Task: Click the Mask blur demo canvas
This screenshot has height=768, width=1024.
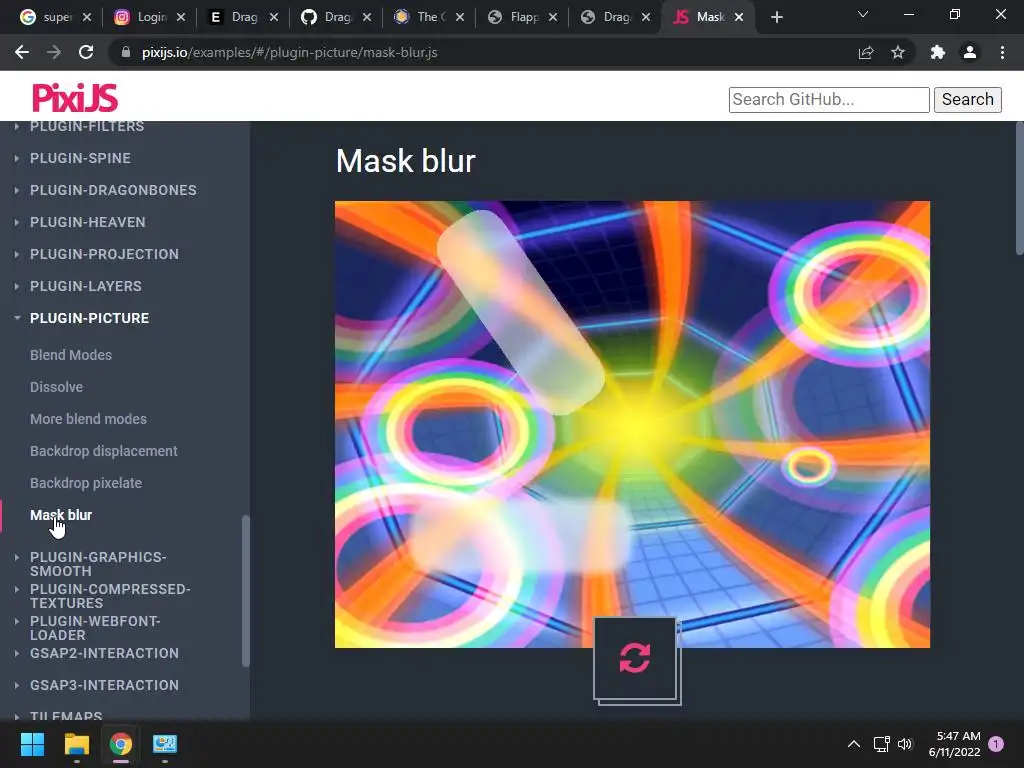Action: coord(632,424)
